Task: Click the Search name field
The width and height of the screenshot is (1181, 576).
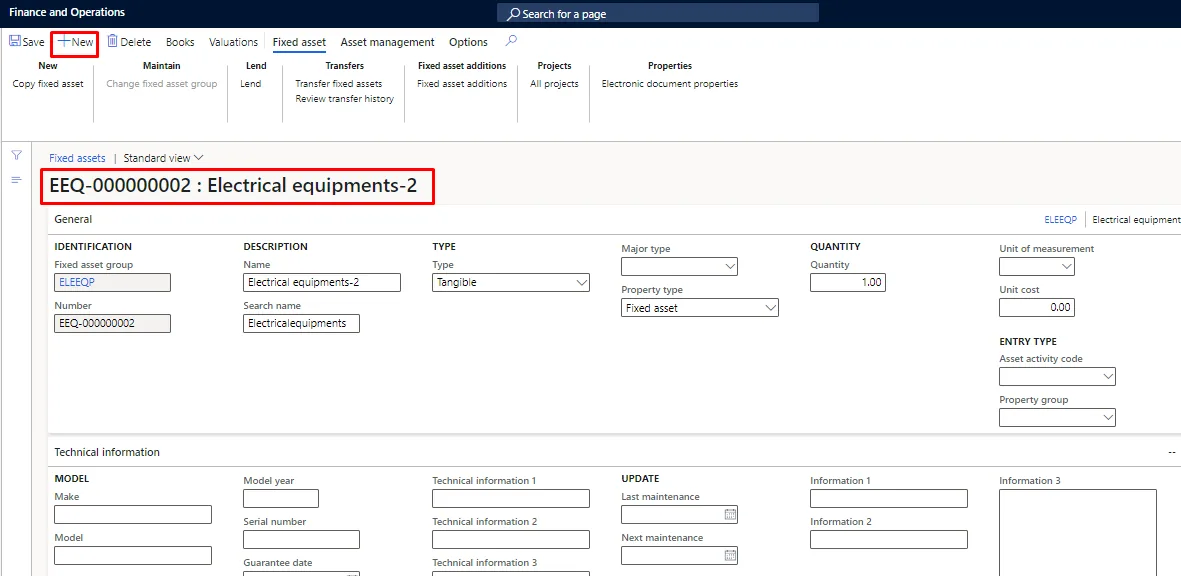Action: (301, 323)
